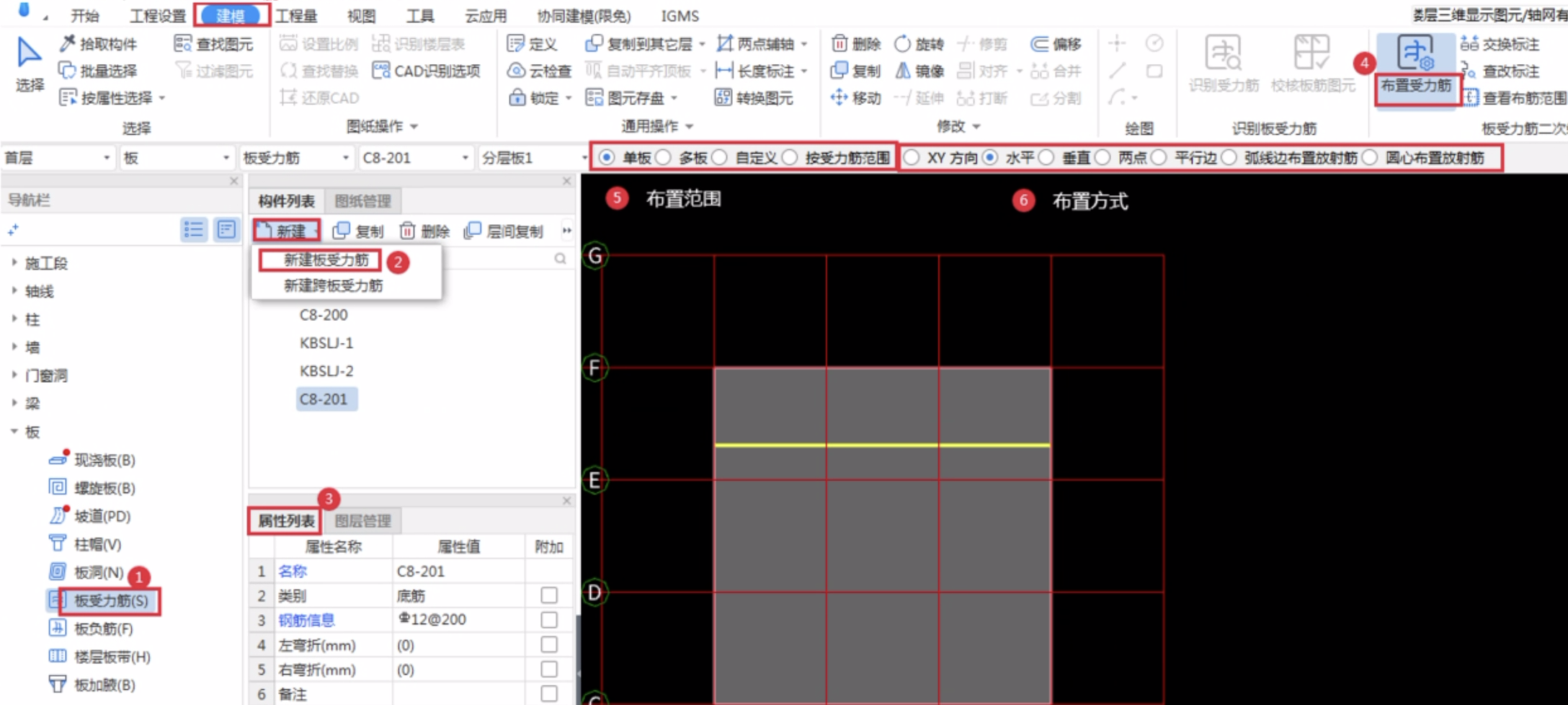Click the 锁定 tool
1568x705 pixels.
(x=539, y=97)
